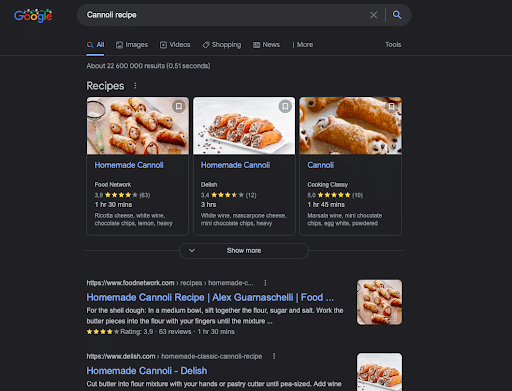The height and width of the screenshot is (391, 512).
Task: Bookmark the Delish Homemade Cannoli recipe
Action: click(x=285, y=106)
